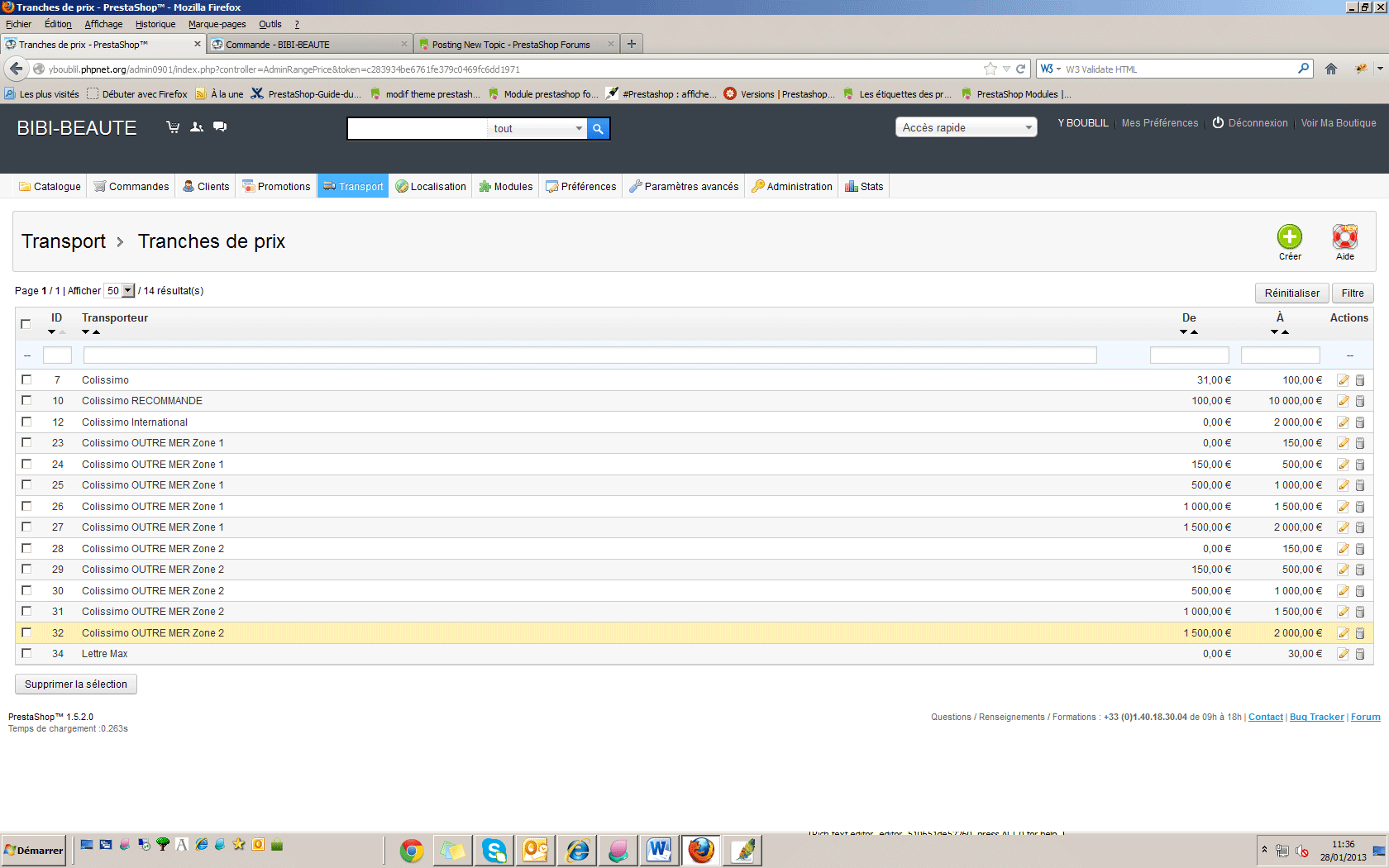
Task: Click Supprimer la sélection button
Action: [x=76, y=684]
